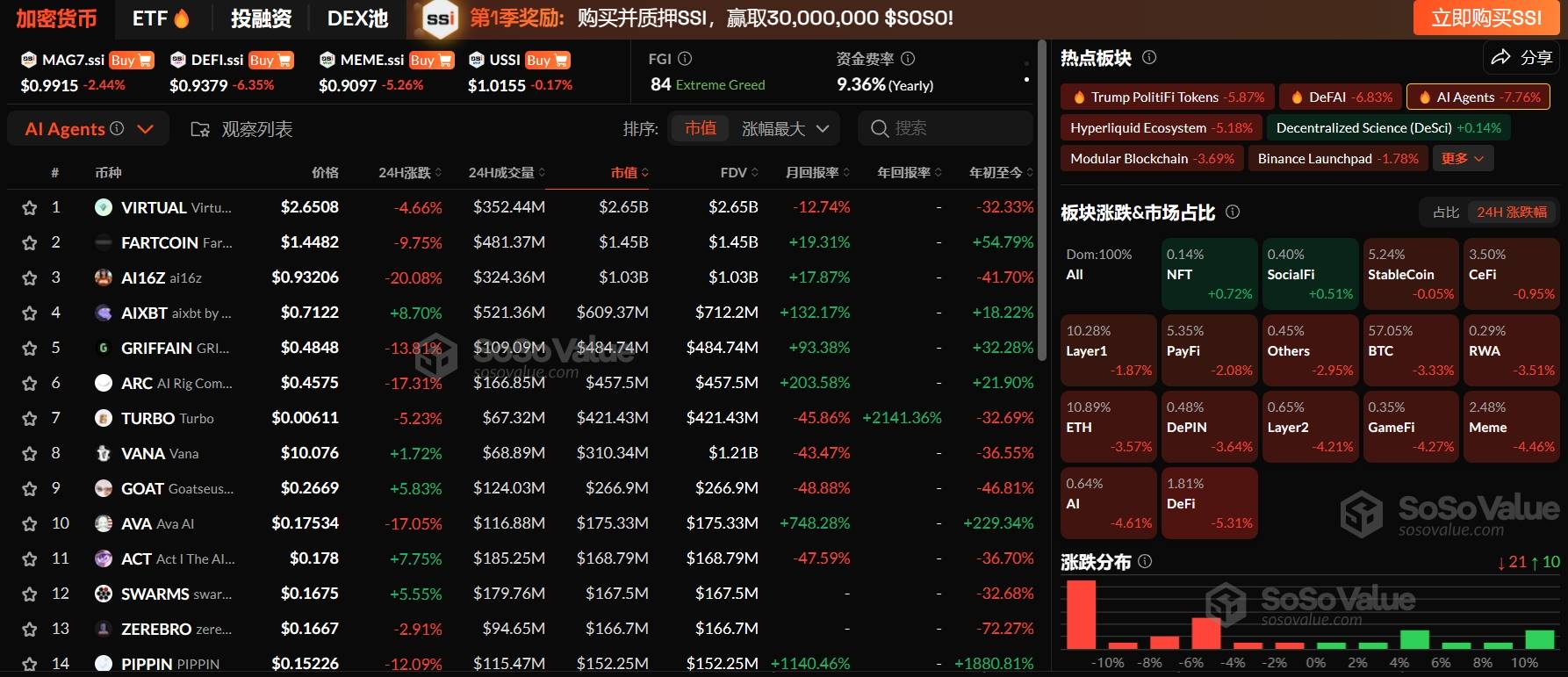Viewport: 1568px width, 677px height.
Task: Click the Buy cart for MAG7.ssi
Action: [132, 60]
